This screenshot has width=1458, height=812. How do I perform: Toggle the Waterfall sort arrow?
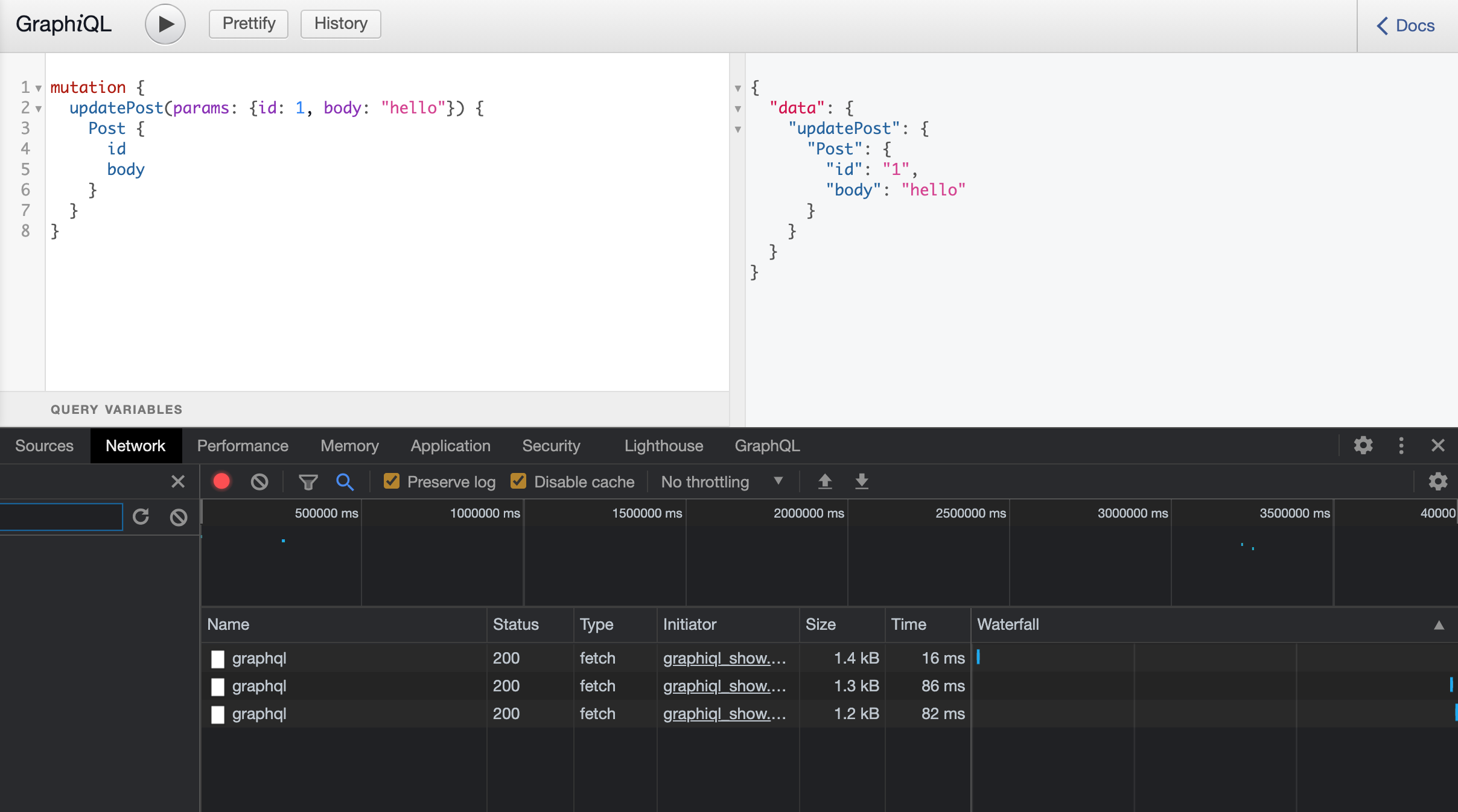pos(1439,625)
